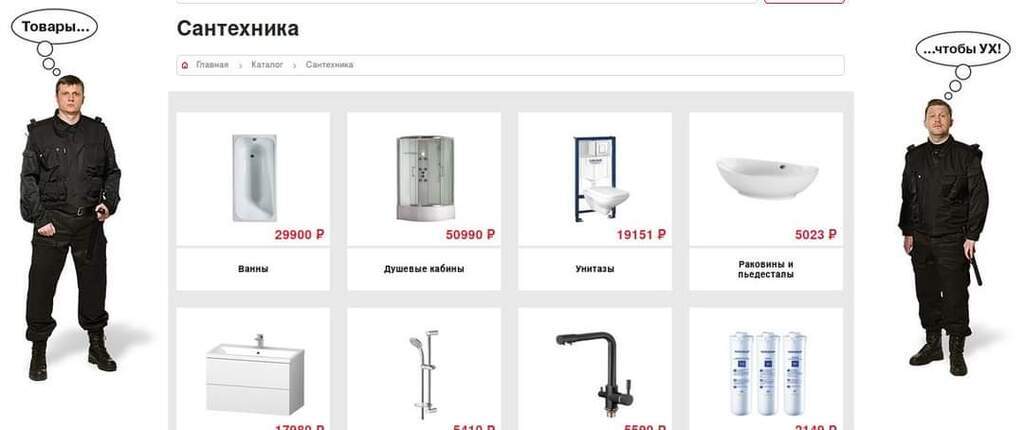Open the Ванны category label
The image size is (1024, 430).
[253, 269]
